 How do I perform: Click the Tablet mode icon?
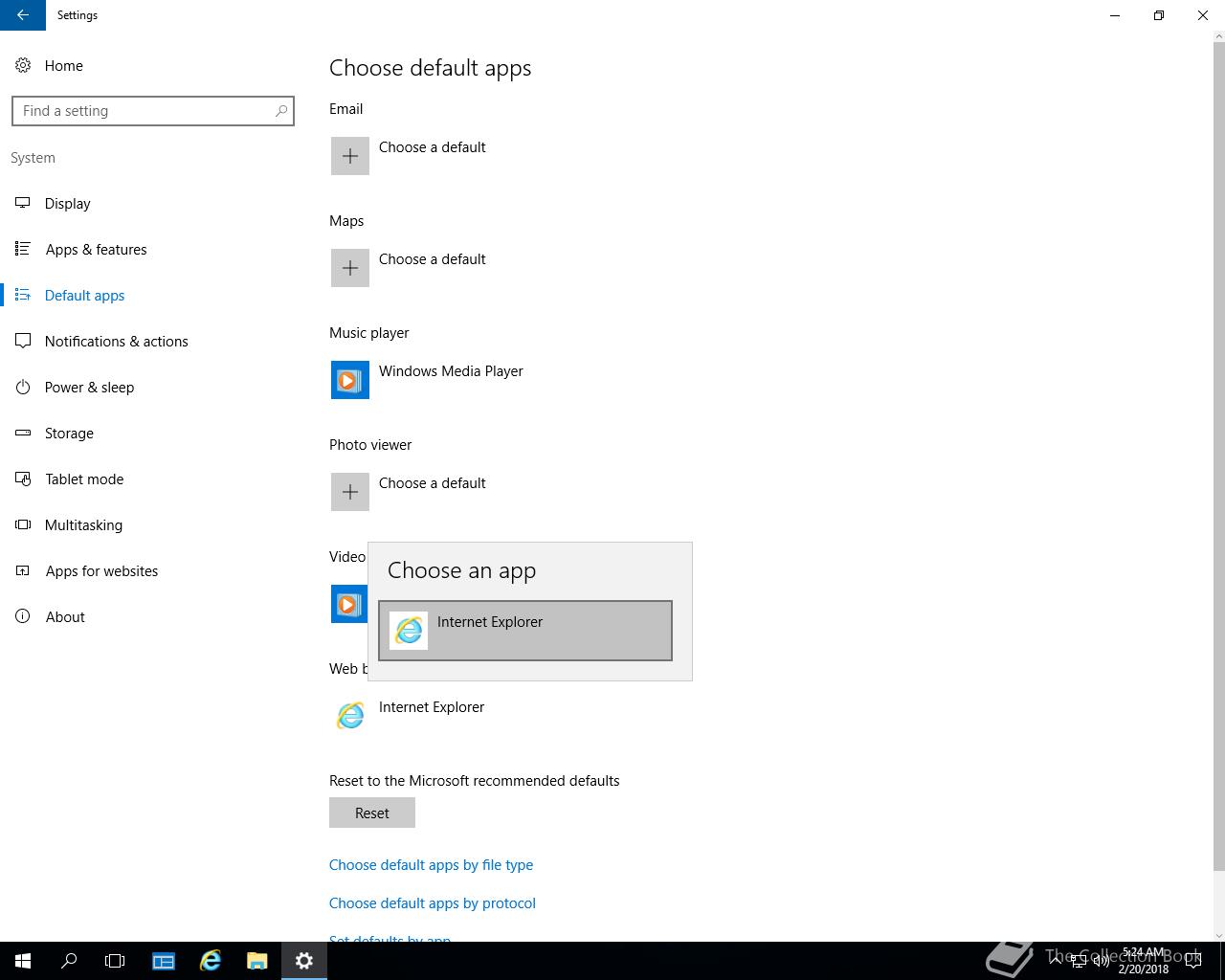pos(23,479)
